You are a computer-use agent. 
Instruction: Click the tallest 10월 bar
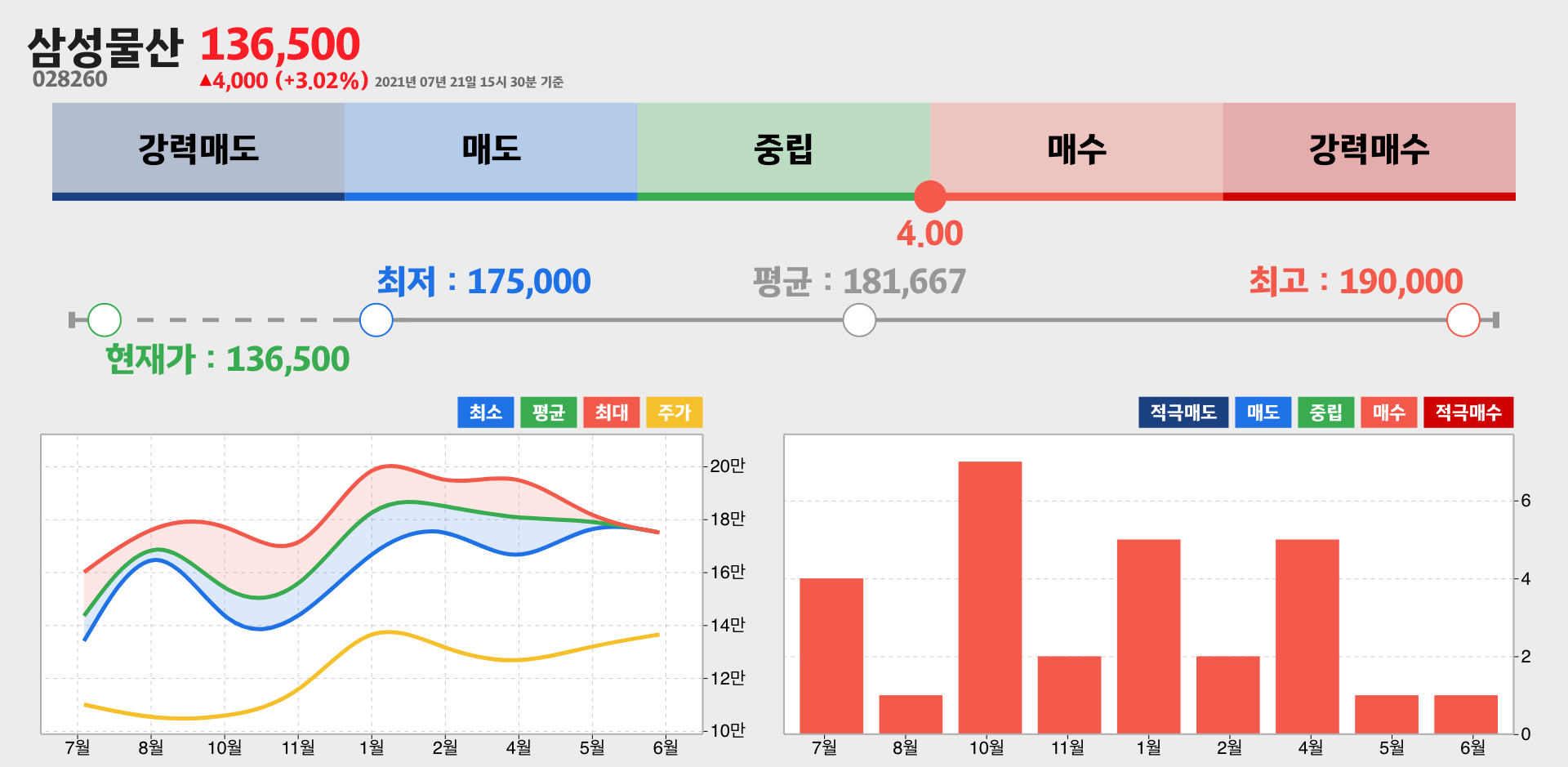point(990,597)
